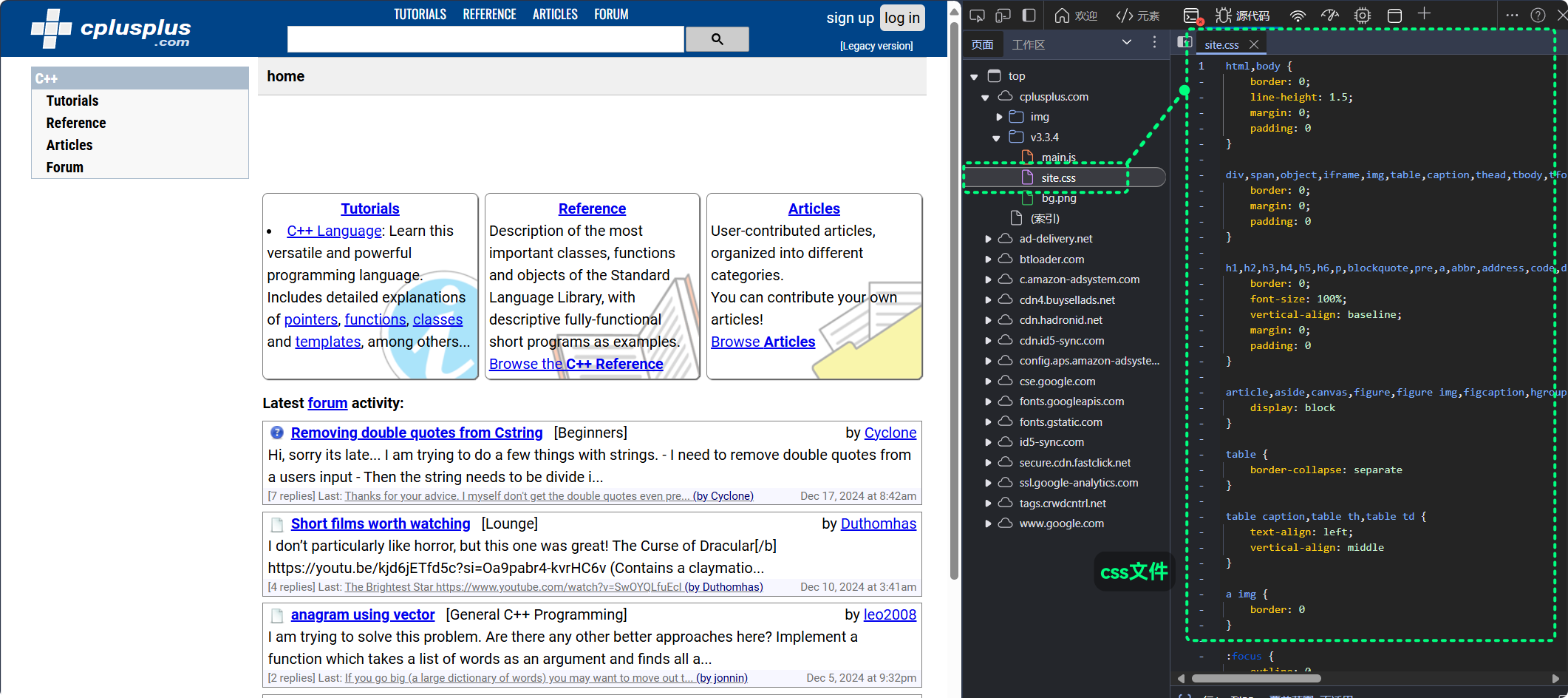The width and height of the screenshot is (1568, 698).
Task: Toggle the DevTools activity bar position icon
Action: coord(1029,16)
